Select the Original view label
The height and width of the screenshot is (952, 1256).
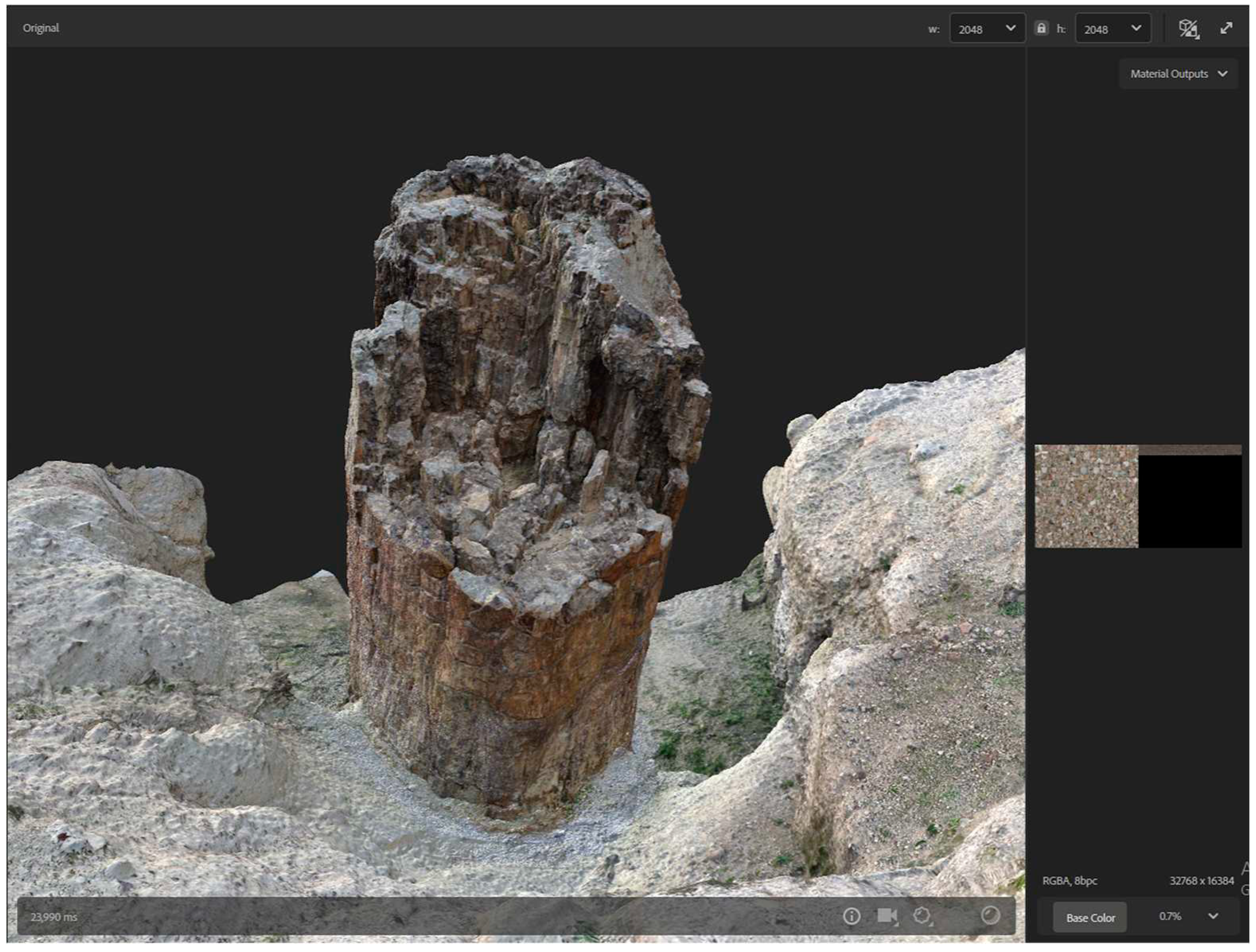point(41,28)
